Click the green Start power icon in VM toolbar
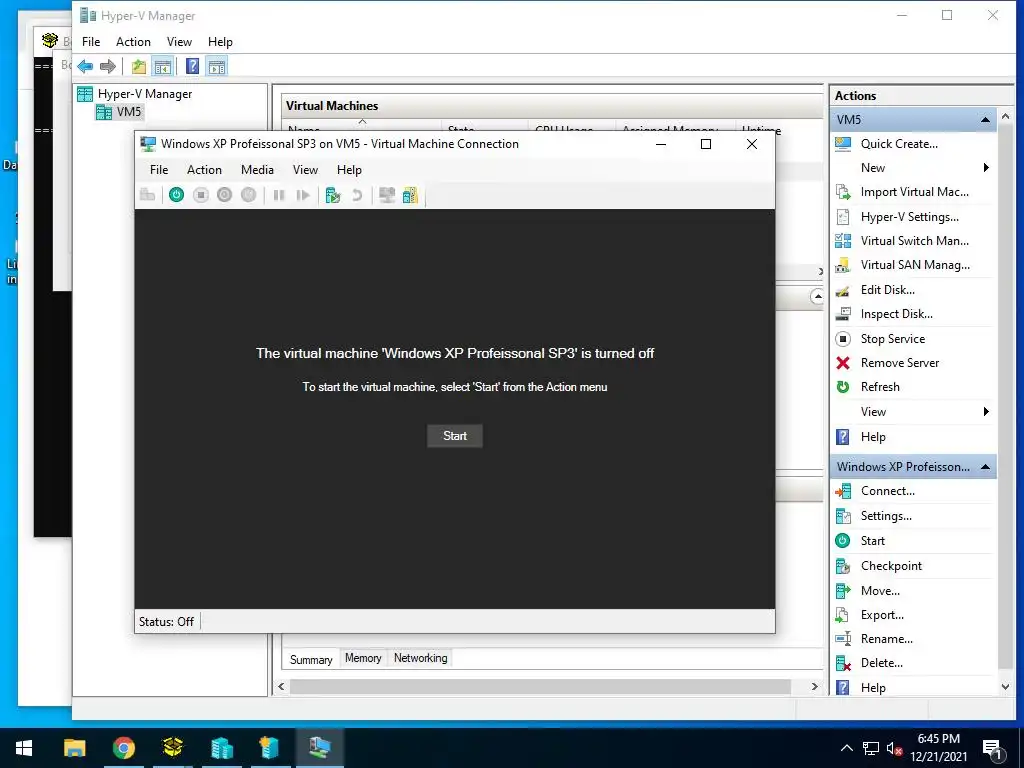 pyautogui.click(x=176, y=195)
